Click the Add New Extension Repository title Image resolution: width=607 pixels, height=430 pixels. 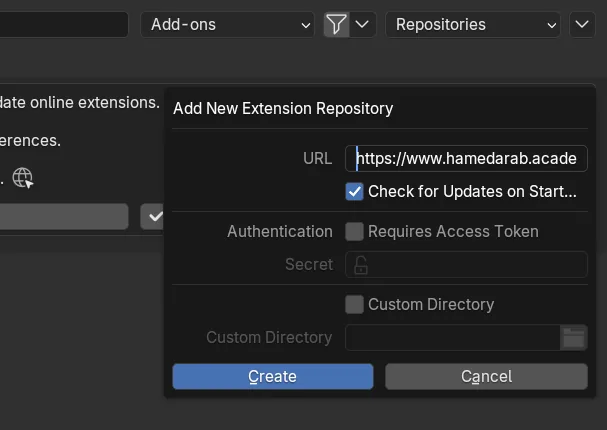[x=283, y=108]
